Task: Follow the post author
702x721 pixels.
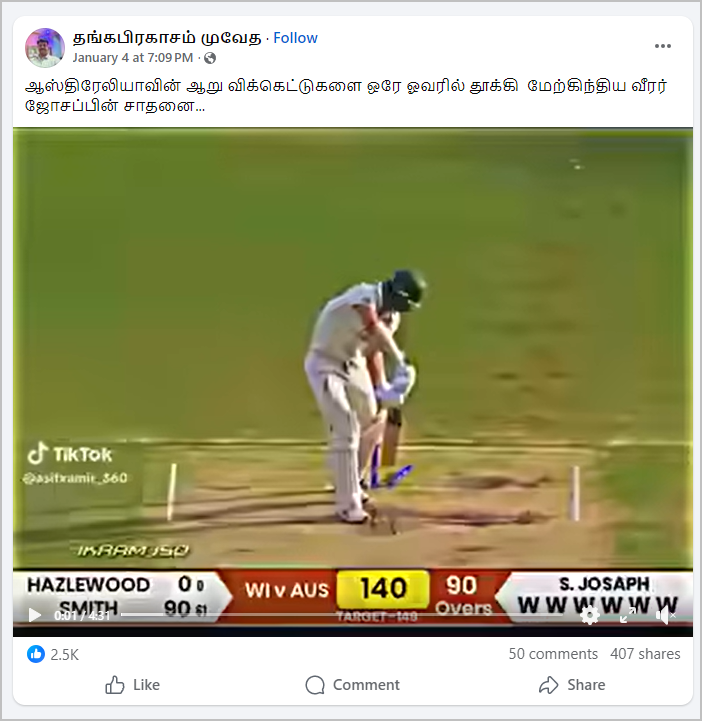Action: click(295, 38)
